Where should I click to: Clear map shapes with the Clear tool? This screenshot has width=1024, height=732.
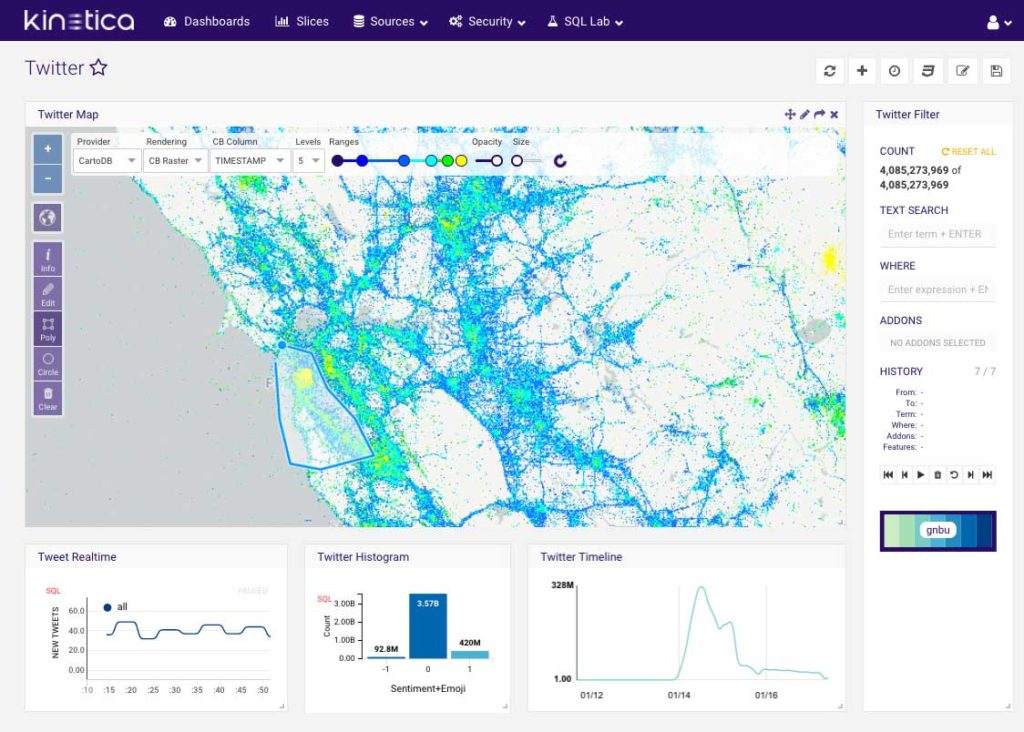tap(48, 398)
